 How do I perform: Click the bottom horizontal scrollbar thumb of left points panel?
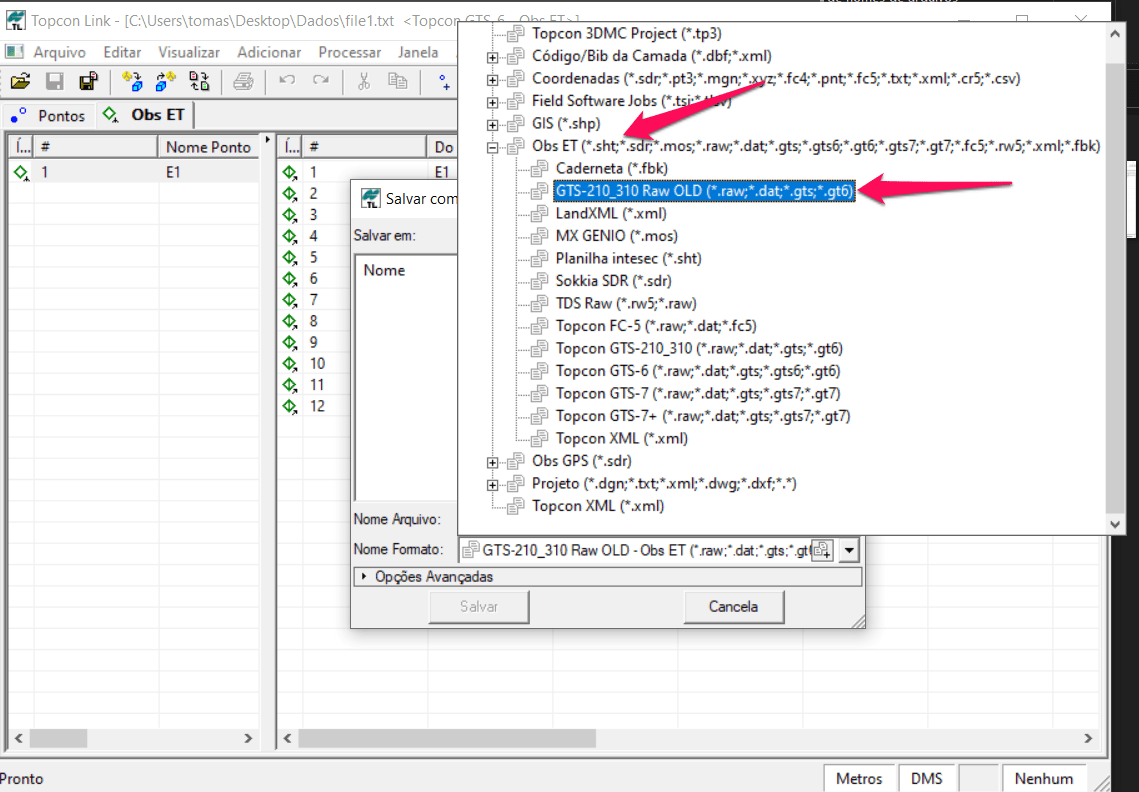58,738
